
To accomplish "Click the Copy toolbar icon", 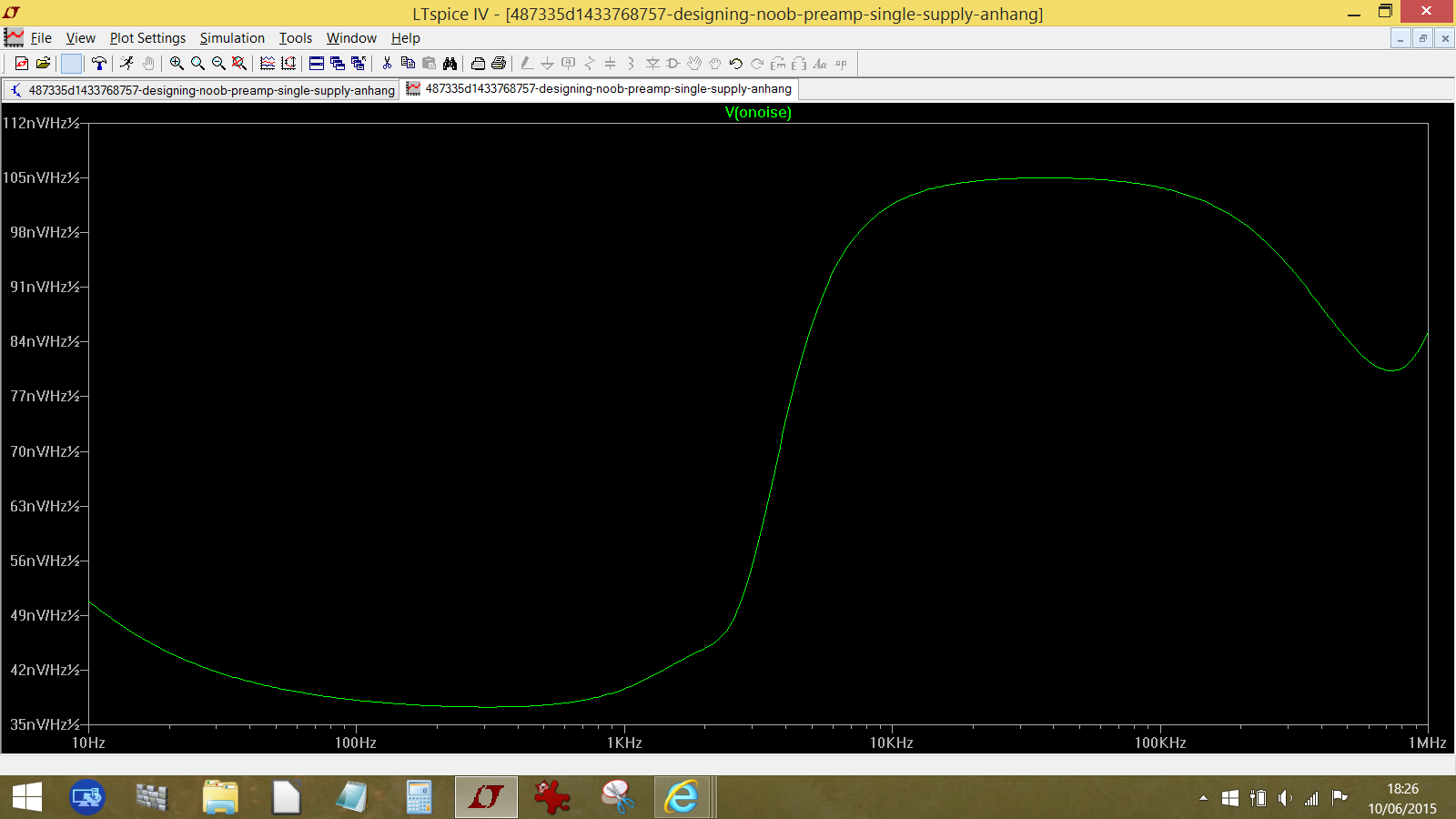I will (408, 64).
